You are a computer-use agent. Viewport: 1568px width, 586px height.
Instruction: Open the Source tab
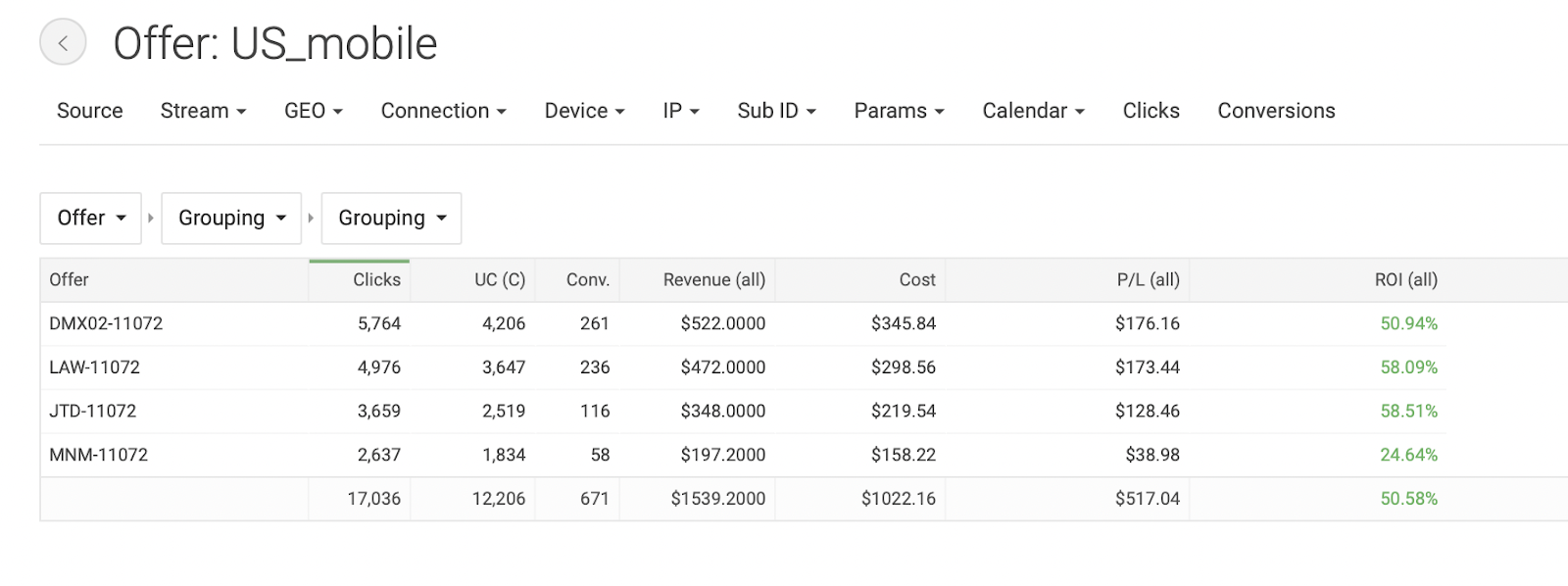point(89,111)
